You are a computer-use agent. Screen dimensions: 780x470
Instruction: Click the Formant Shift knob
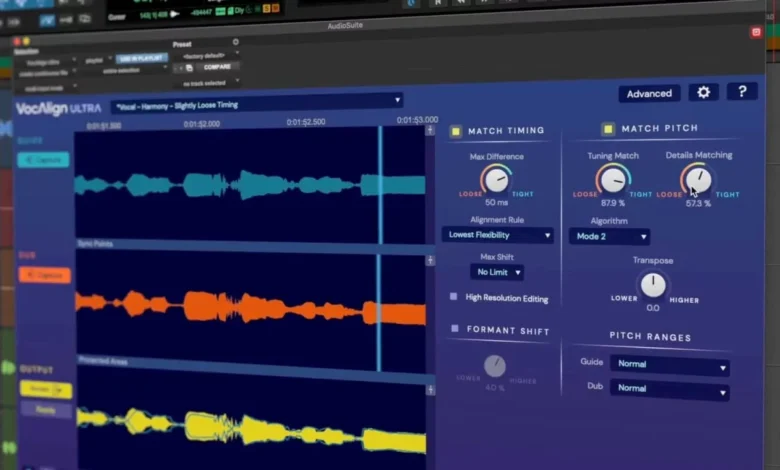click(x=495, y=366)
